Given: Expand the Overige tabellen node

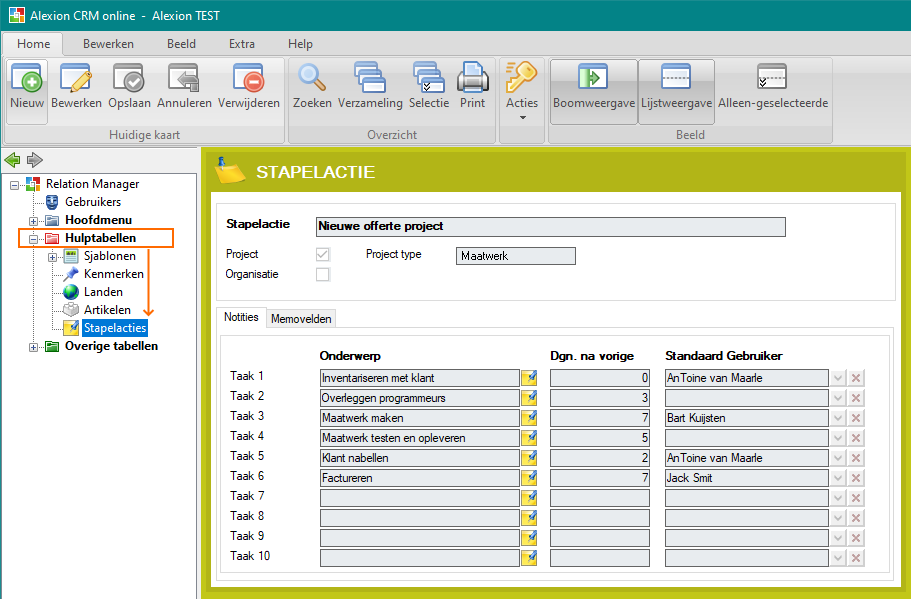Looking at the screenshot, I should 34,347.
